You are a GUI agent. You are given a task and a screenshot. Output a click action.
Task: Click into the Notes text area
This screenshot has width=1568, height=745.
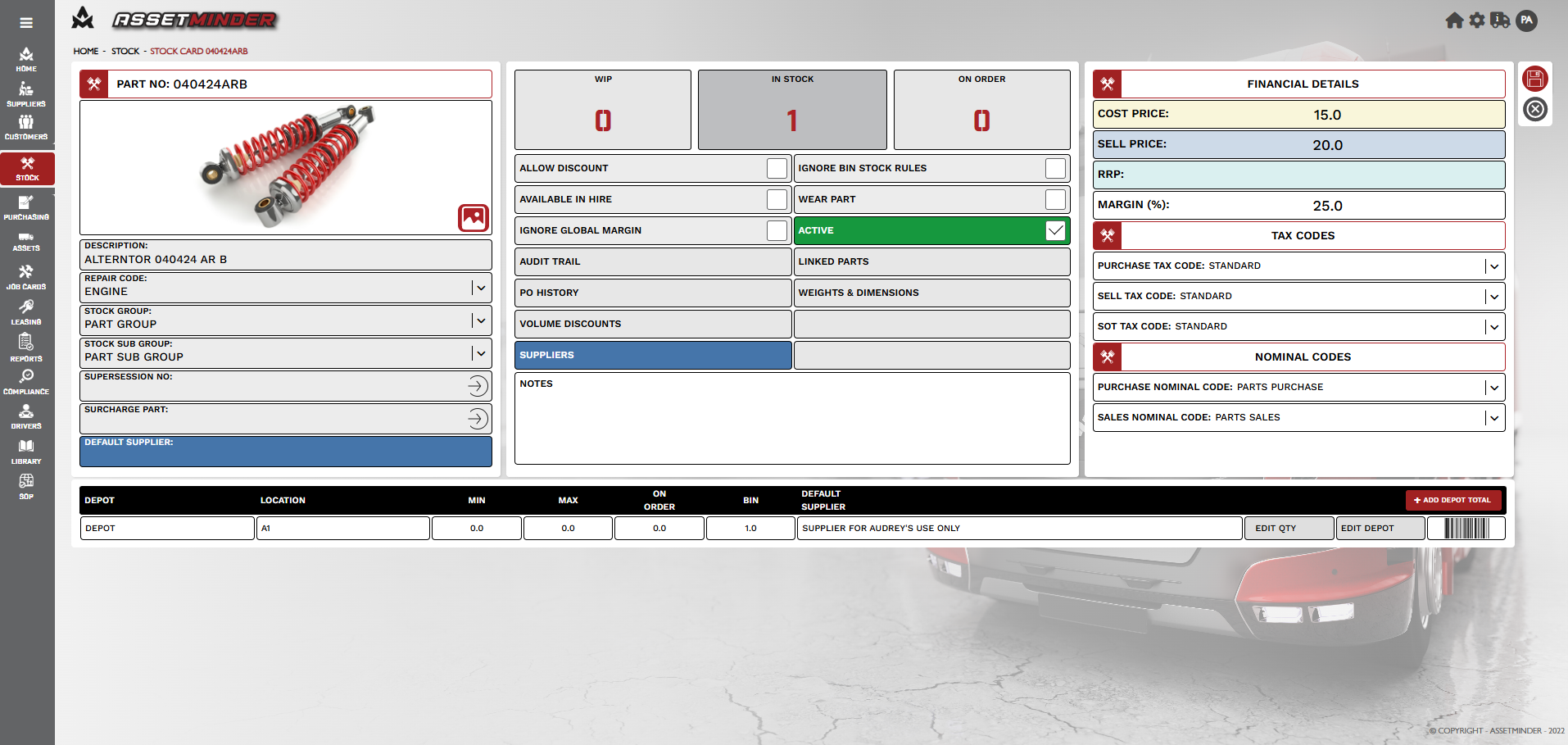tap(791, 422)
